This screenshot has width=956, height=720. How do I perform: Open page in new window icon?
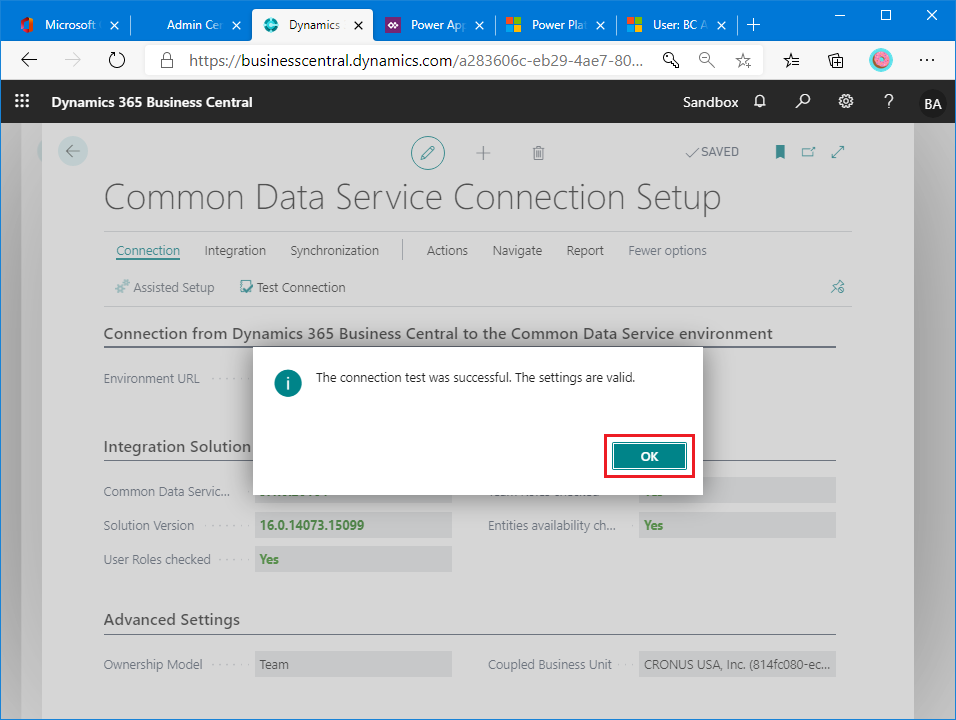pos(808,152)
